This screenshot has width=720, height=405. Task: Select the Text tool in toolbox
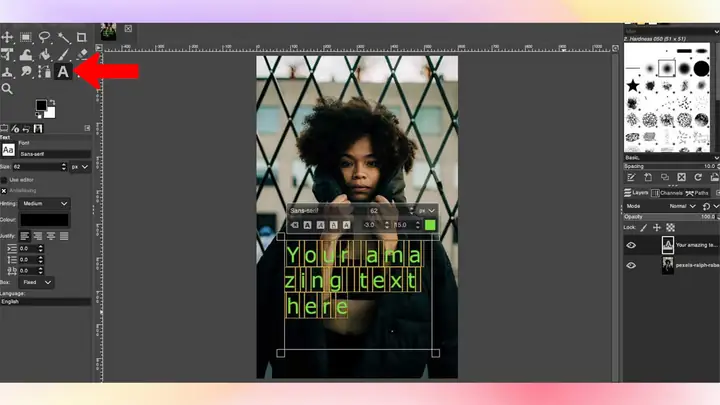tap(63, 72)
